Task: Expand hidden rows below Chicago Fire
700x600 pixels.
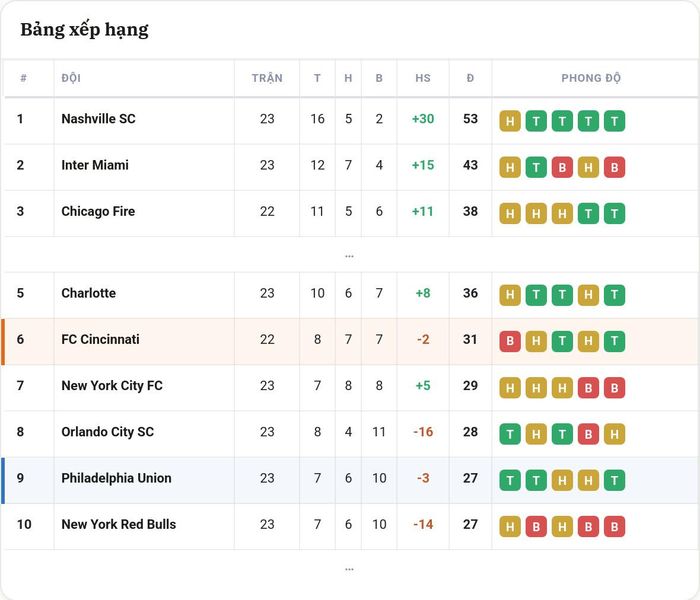Action: coord(349,256)
